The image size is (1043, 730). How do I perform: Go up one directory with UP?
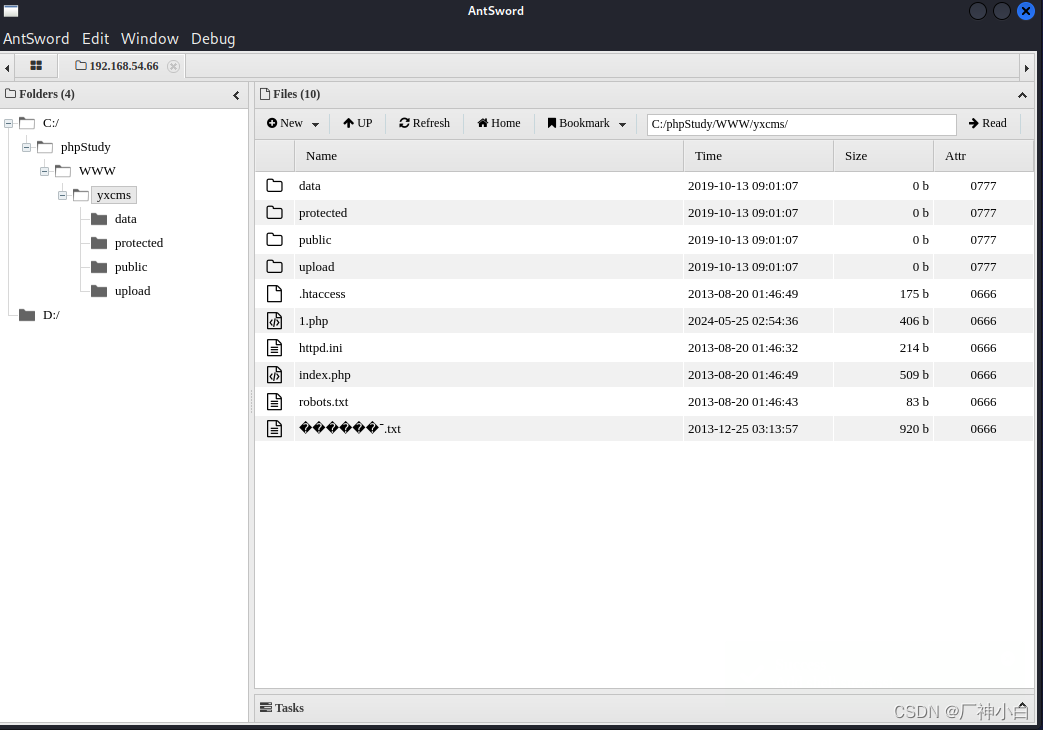point(358,123)
